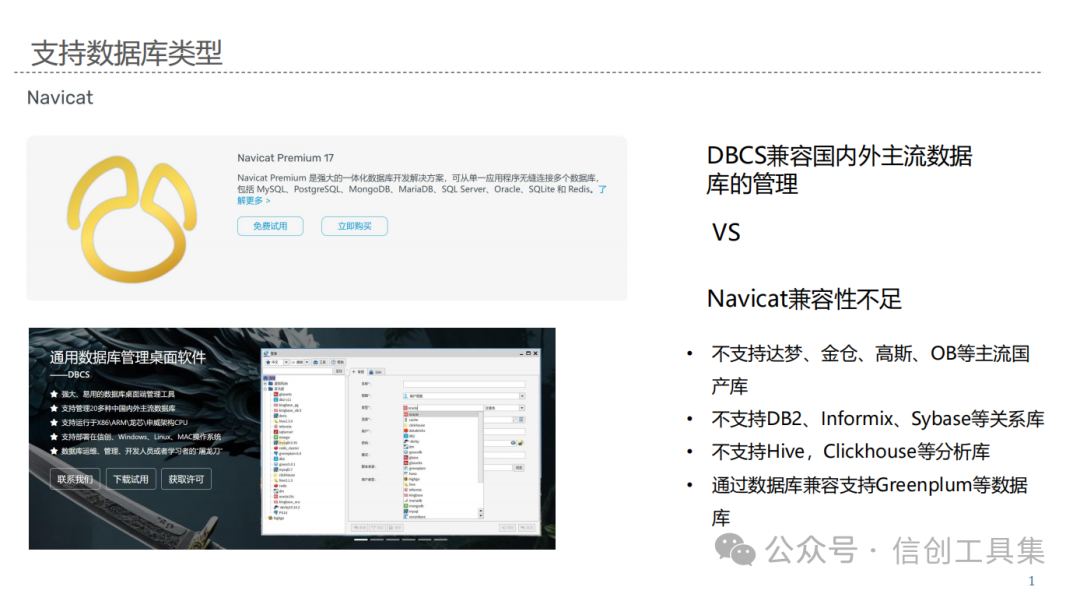Select kingbase_pg connection in the tree
Screen dimensions: 1080x594
tap(285, 405)
